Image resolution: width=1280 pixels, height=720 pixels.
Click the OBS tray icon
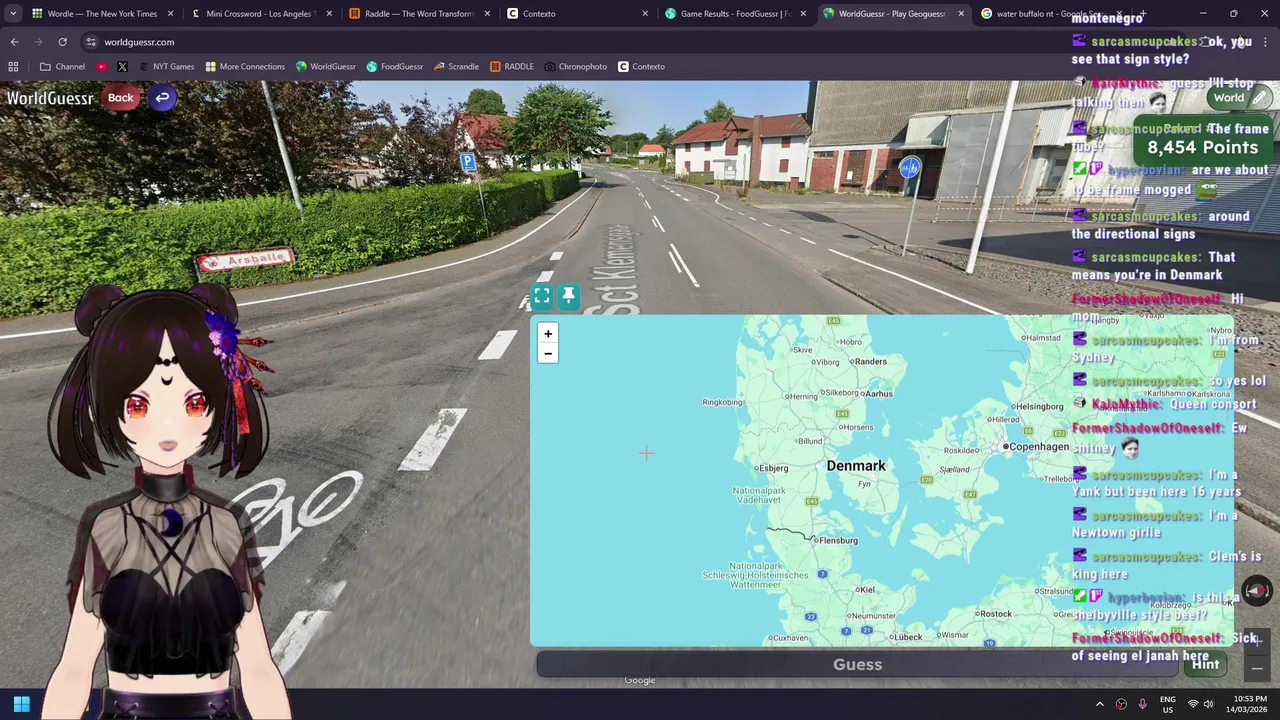point(1121,704)
